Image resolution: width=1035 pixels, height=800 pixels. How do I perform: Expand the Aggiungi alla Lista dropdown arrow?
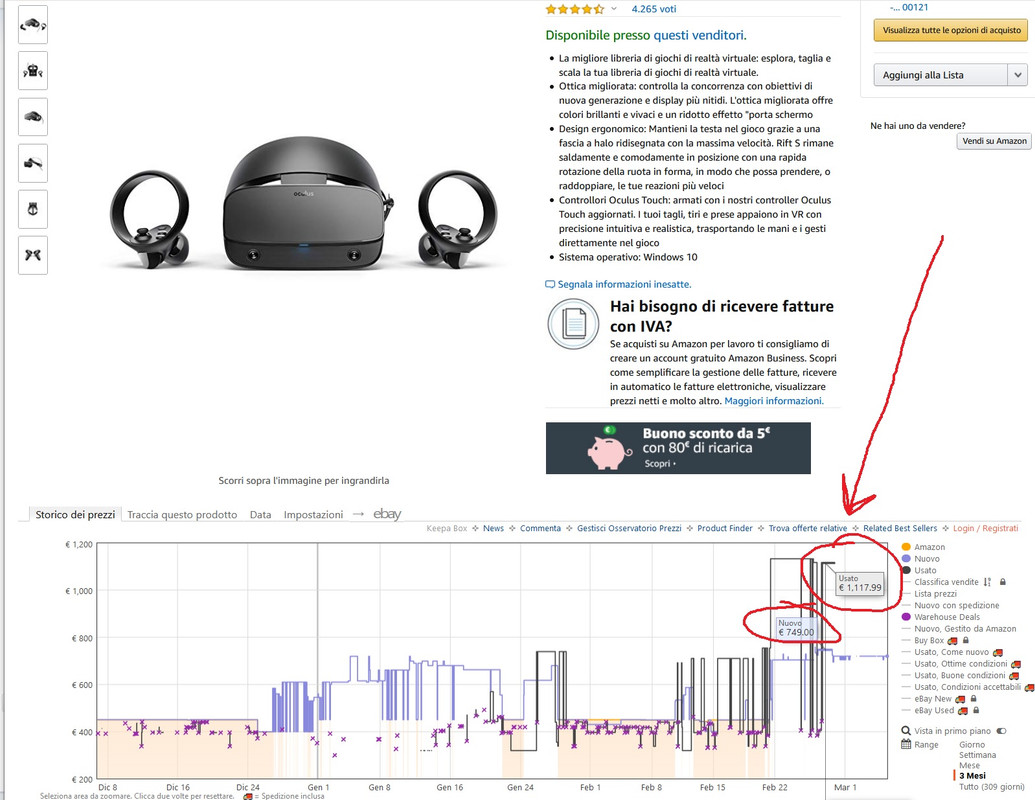[1018, 75]
